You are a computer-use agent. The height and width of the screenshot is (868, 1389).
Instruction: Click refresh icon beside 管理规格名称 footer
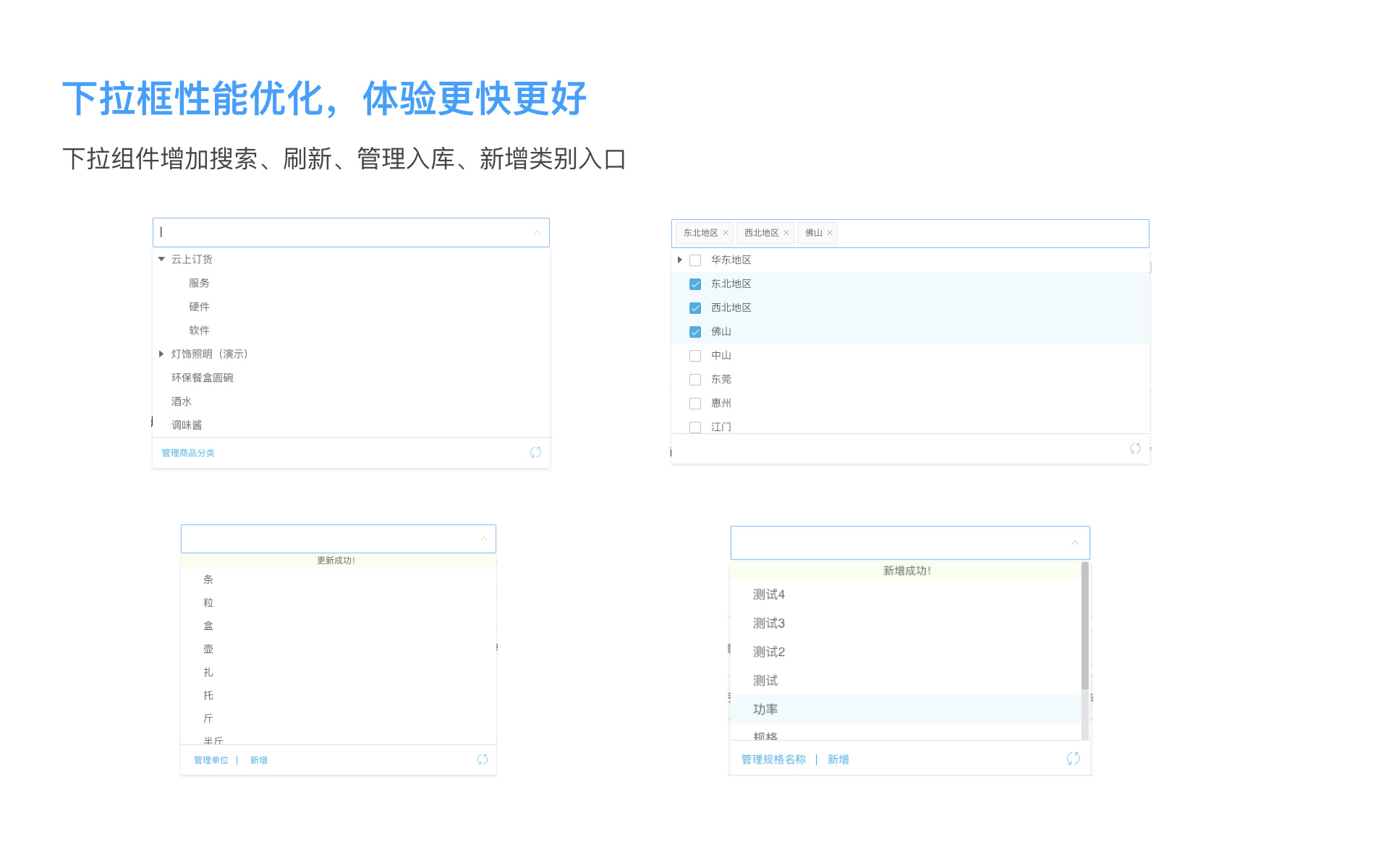[1073, 759]
